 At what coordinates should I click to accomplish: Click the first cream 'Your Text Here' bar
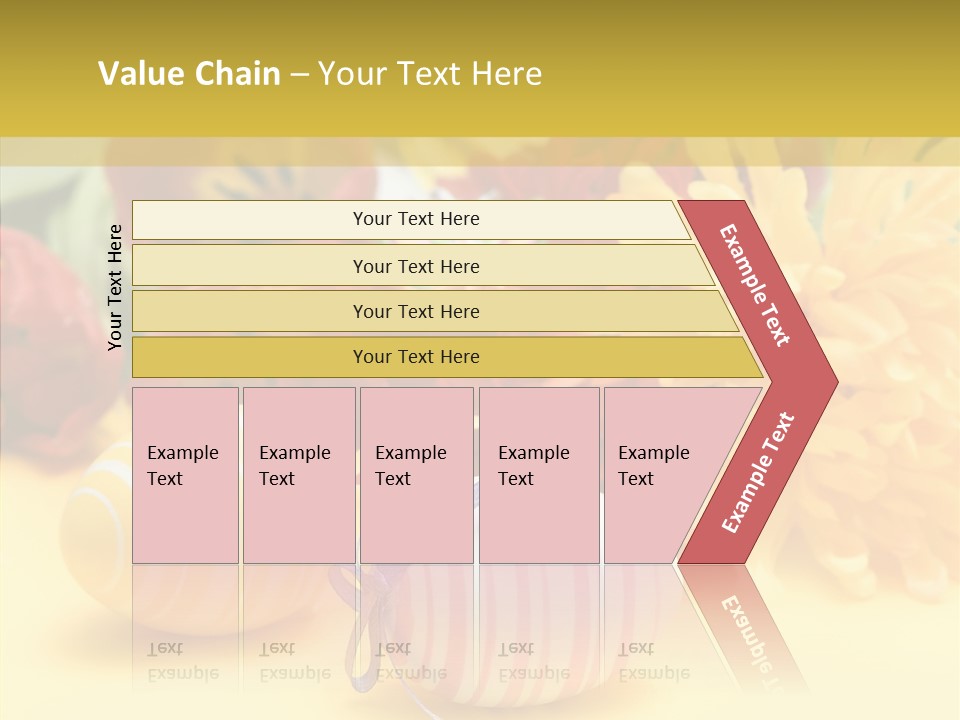411,220
